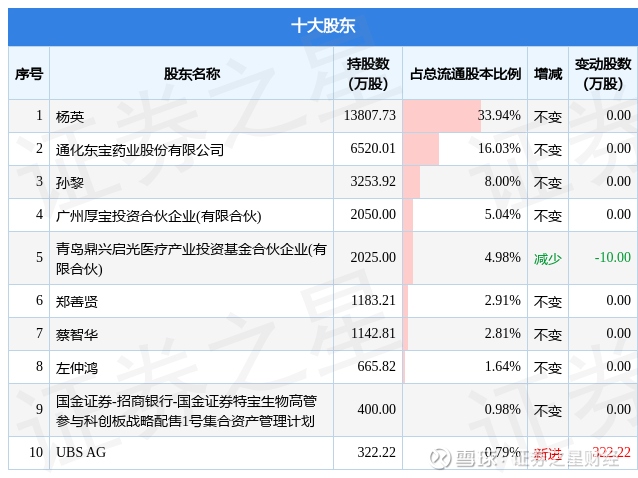Viewport: 638px width, 478px height.
Task: Click the 变动股数(万股) column header
Action: click(603, 74)
